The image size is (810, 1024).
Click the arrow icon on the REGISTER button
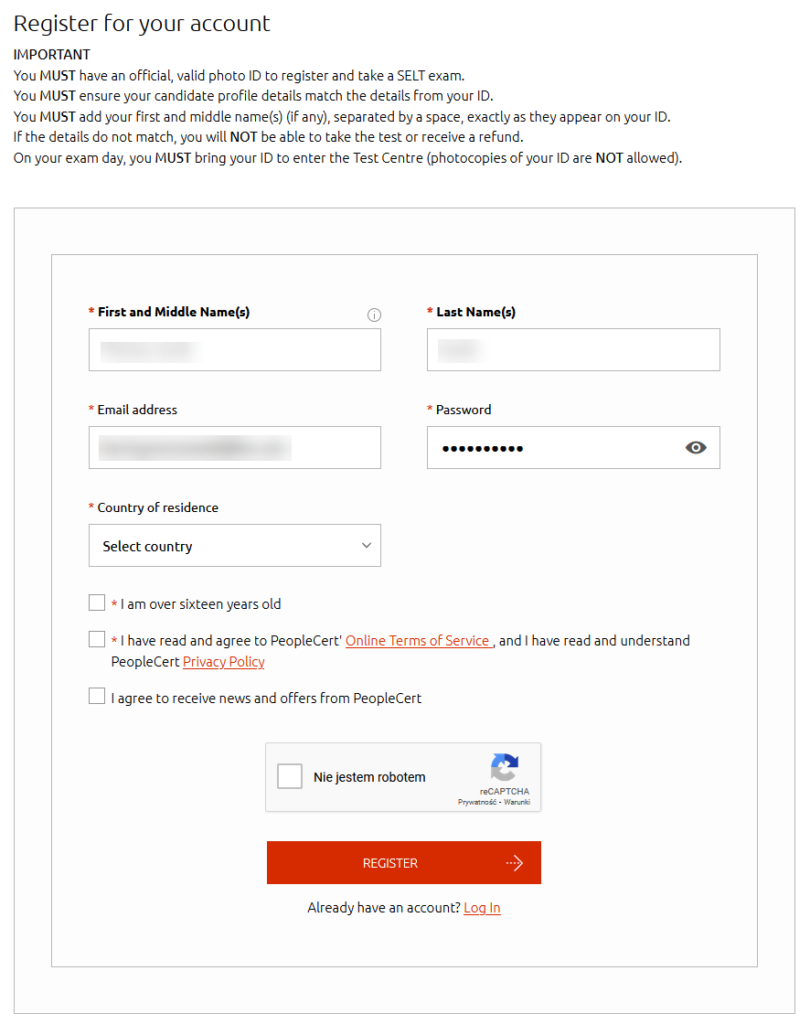tap(515, 863)
